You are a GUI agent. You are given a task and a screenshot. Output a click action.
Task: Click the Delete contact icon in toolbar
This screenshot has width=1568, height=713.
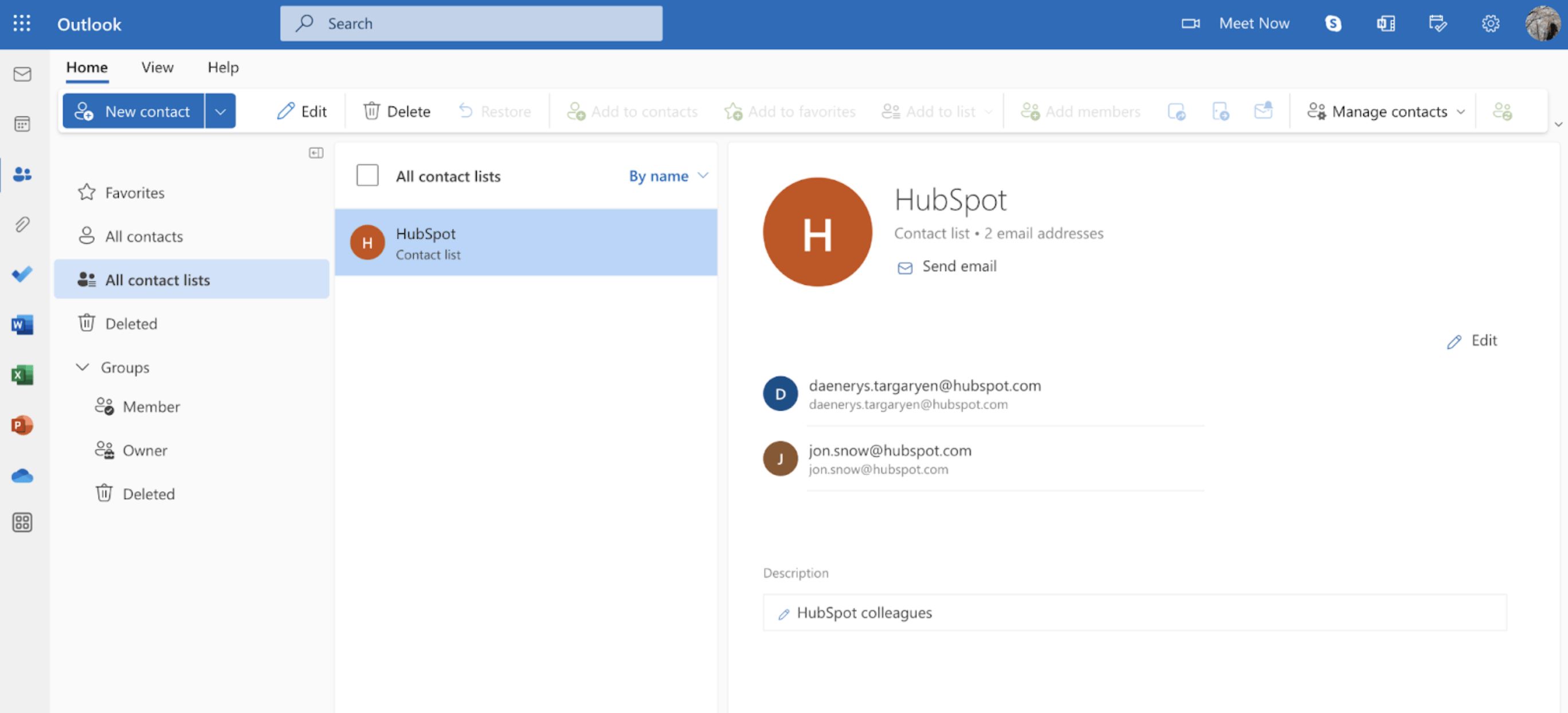pos(396,111)
